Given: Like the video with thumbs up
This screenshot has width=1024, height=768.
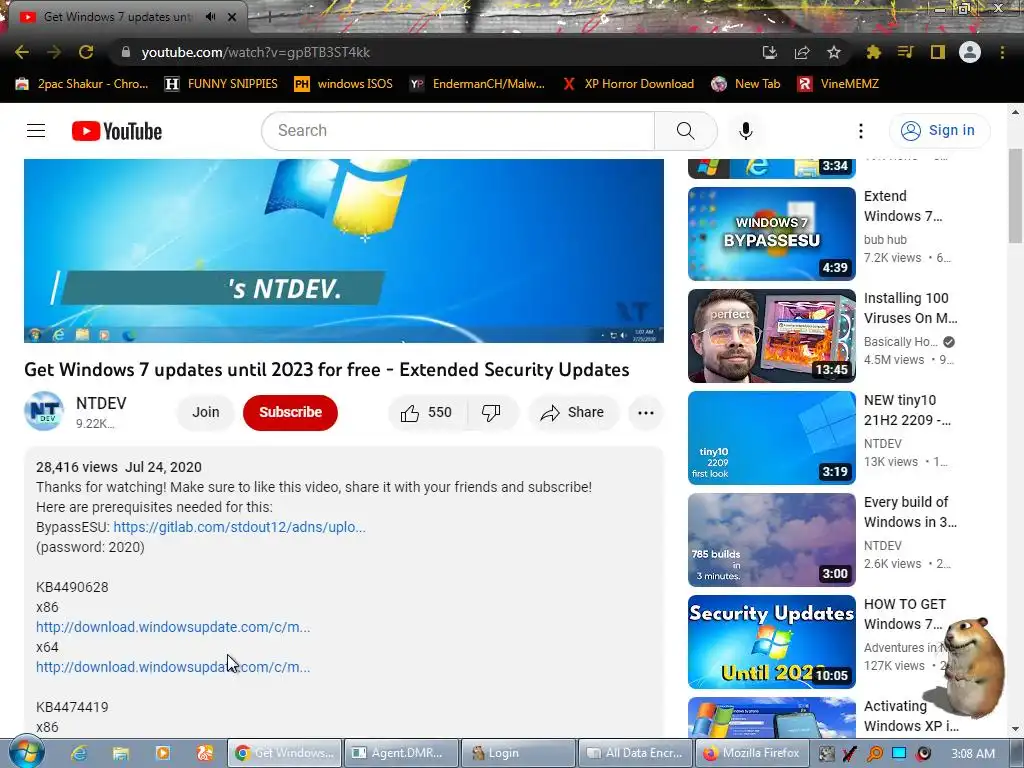Looking at the screenshot, I should pyautogui.click(x=427, y=412).
